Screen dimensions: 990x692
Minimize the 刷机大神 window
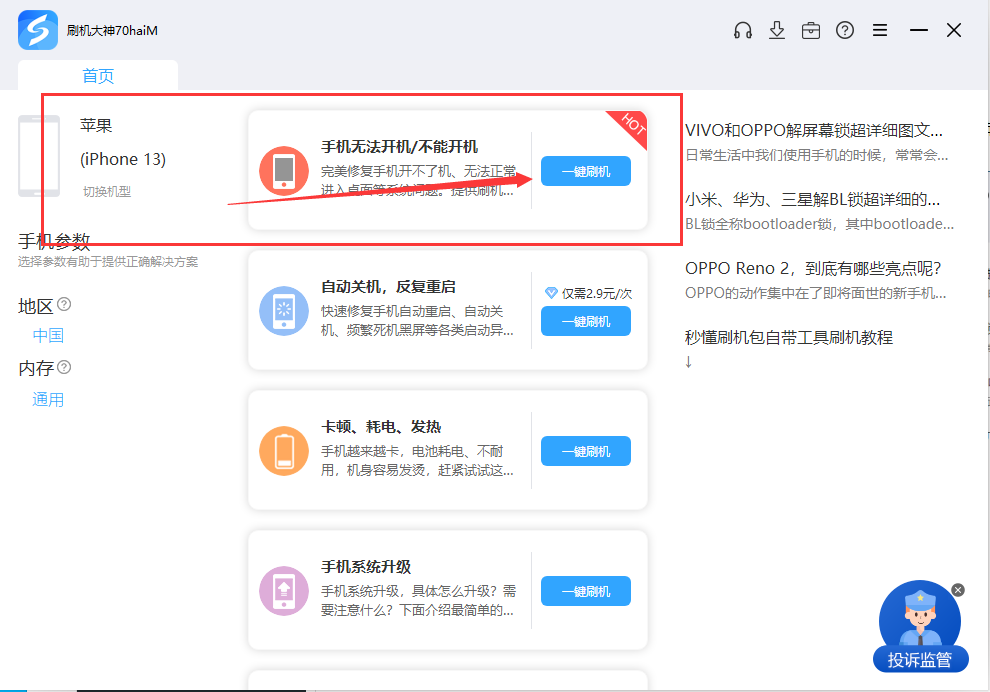tap(919, 30)
